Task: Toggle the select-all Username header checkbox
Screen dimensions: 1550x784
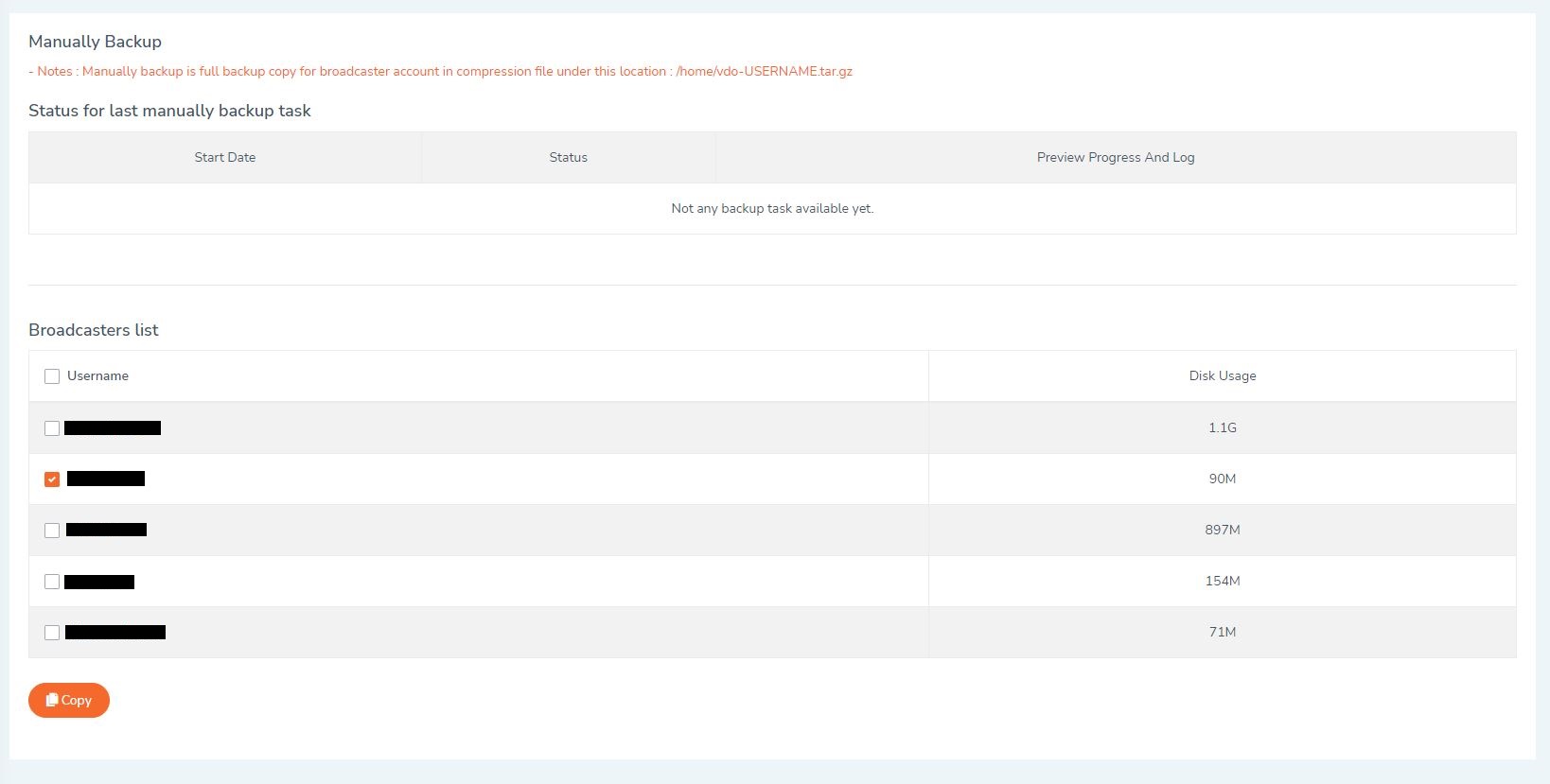Action: [52, 376]
